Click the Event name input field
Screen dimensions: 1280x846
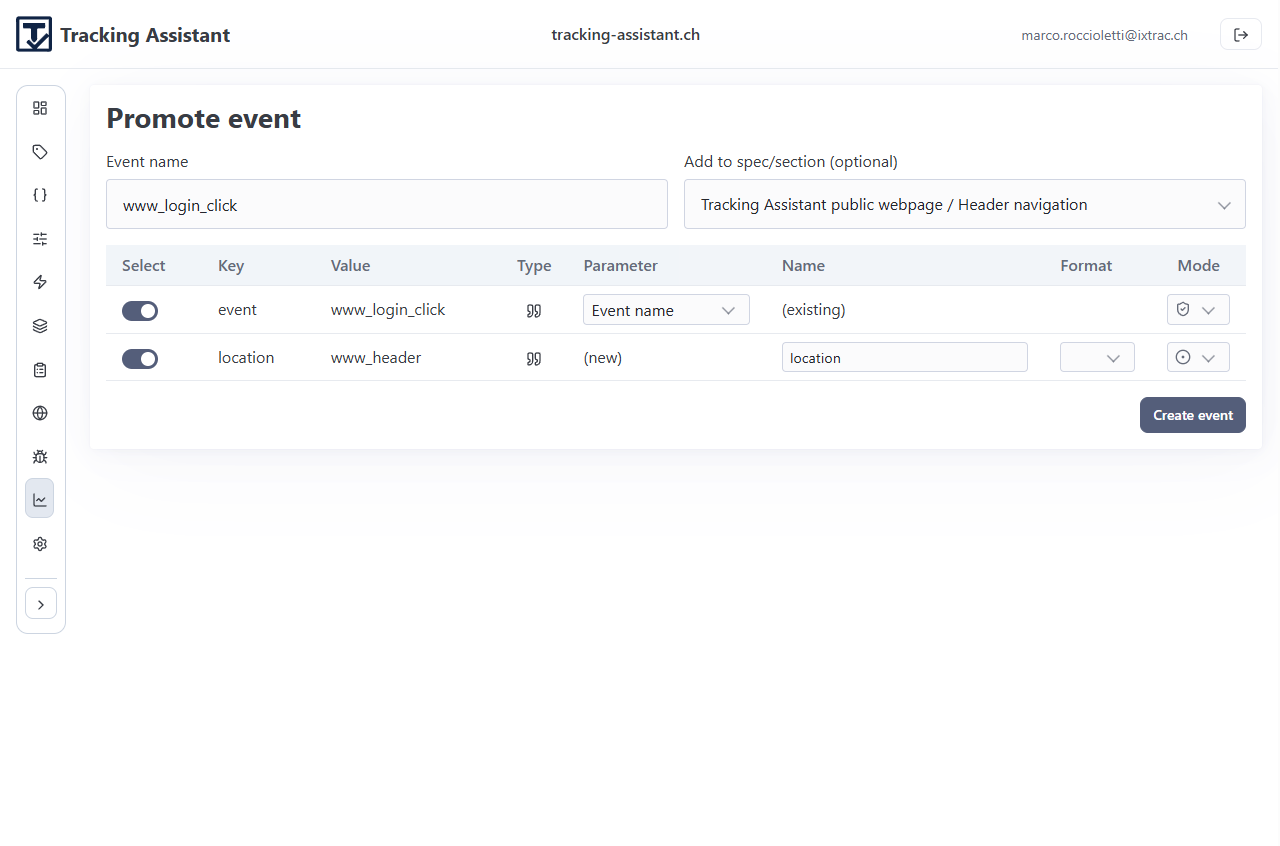click(386, 205)
